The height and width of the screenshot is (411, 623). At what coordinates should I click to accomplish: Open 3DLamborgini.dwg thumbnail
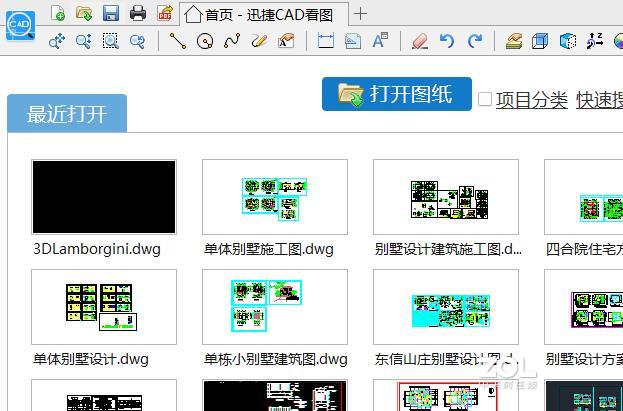tap(104, 197)
